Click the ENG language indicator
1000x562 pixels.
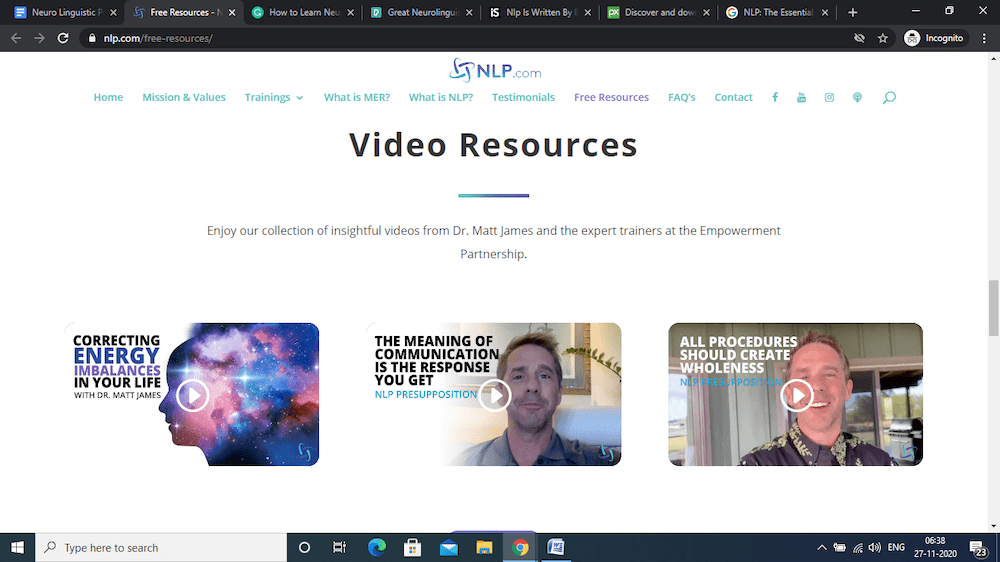896,547
